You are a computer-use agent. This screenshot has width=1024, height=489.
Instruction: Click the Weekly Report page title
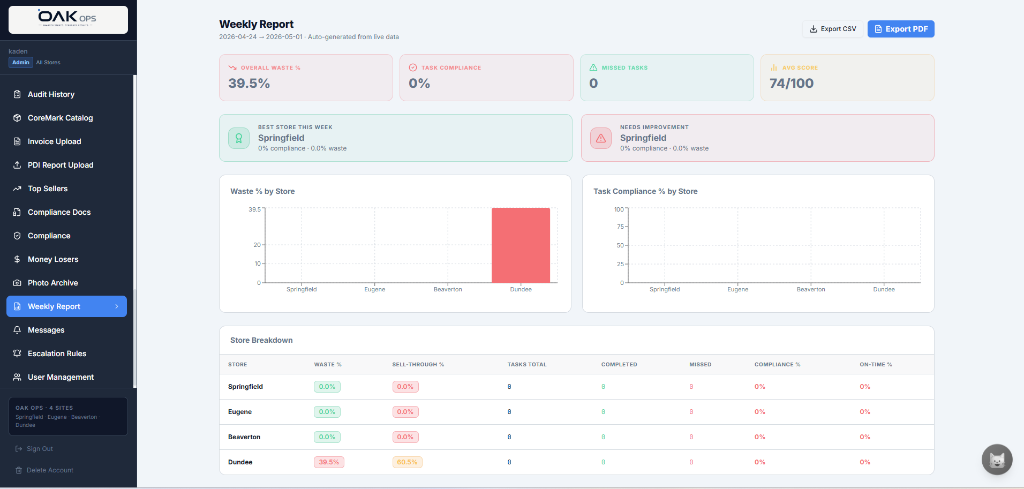[256, 24]
